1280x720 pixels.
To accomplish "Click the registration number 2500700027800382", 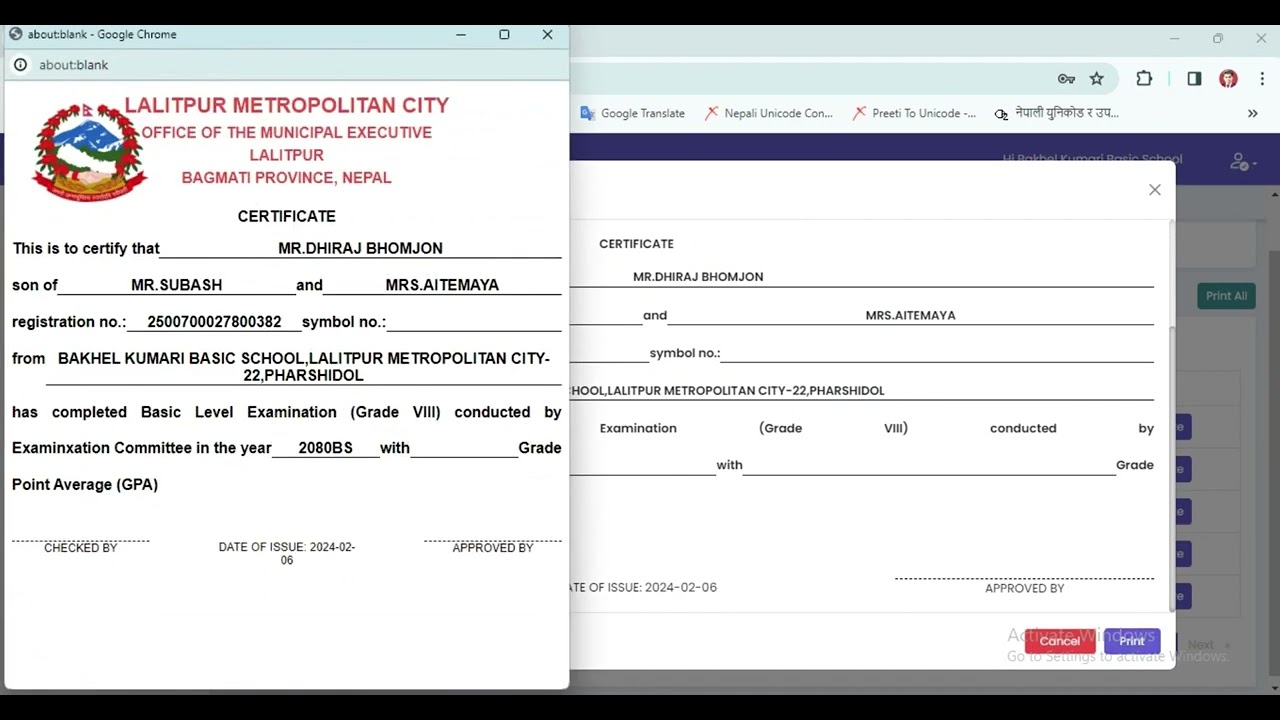I will pos(214,322).
